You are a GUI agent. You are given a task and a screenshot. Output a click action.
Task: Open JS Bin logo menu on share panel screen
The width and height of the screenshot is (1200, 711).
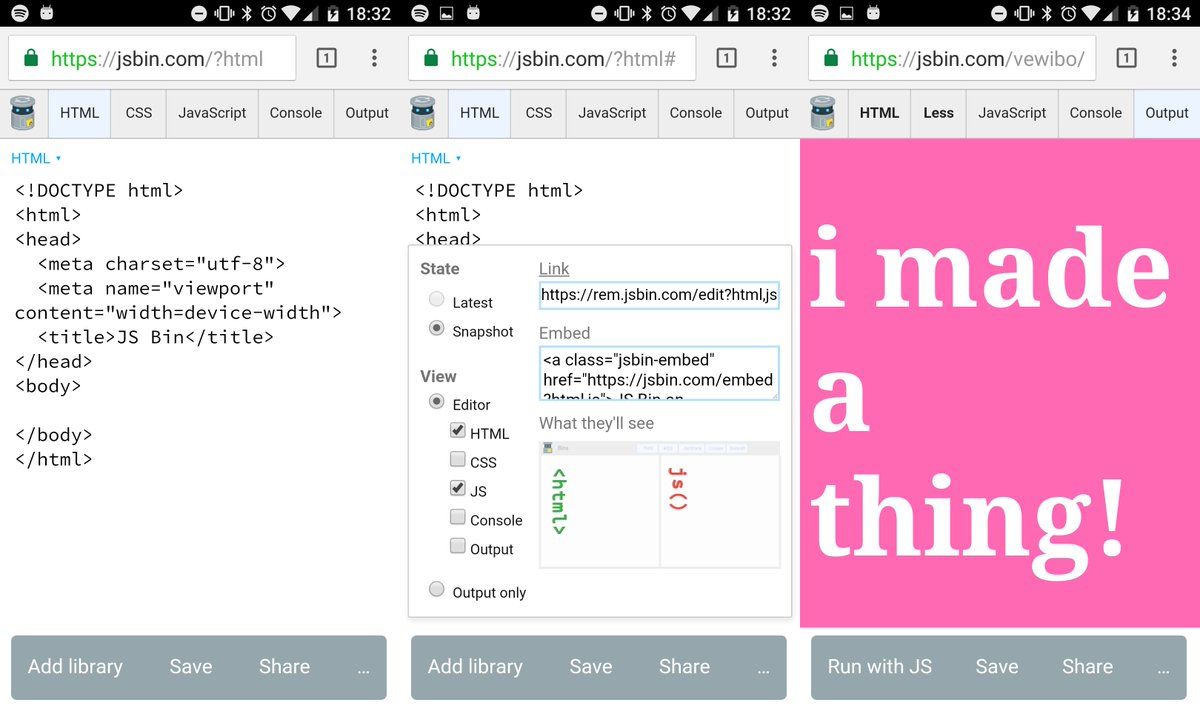click(x=423, y=113)
